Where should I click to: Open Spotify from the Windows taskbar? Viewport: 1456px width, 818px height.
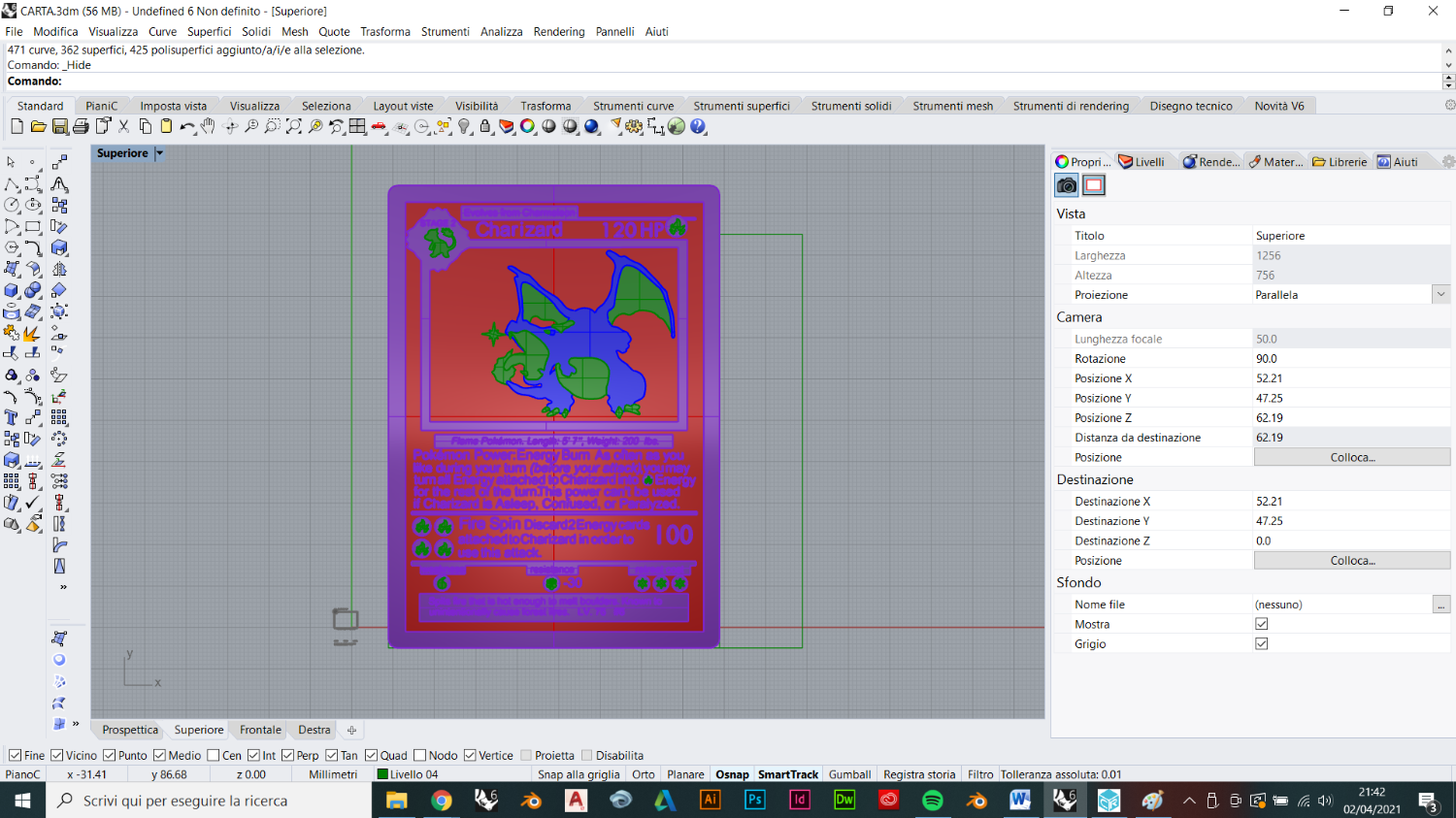(x=932, y=801)
